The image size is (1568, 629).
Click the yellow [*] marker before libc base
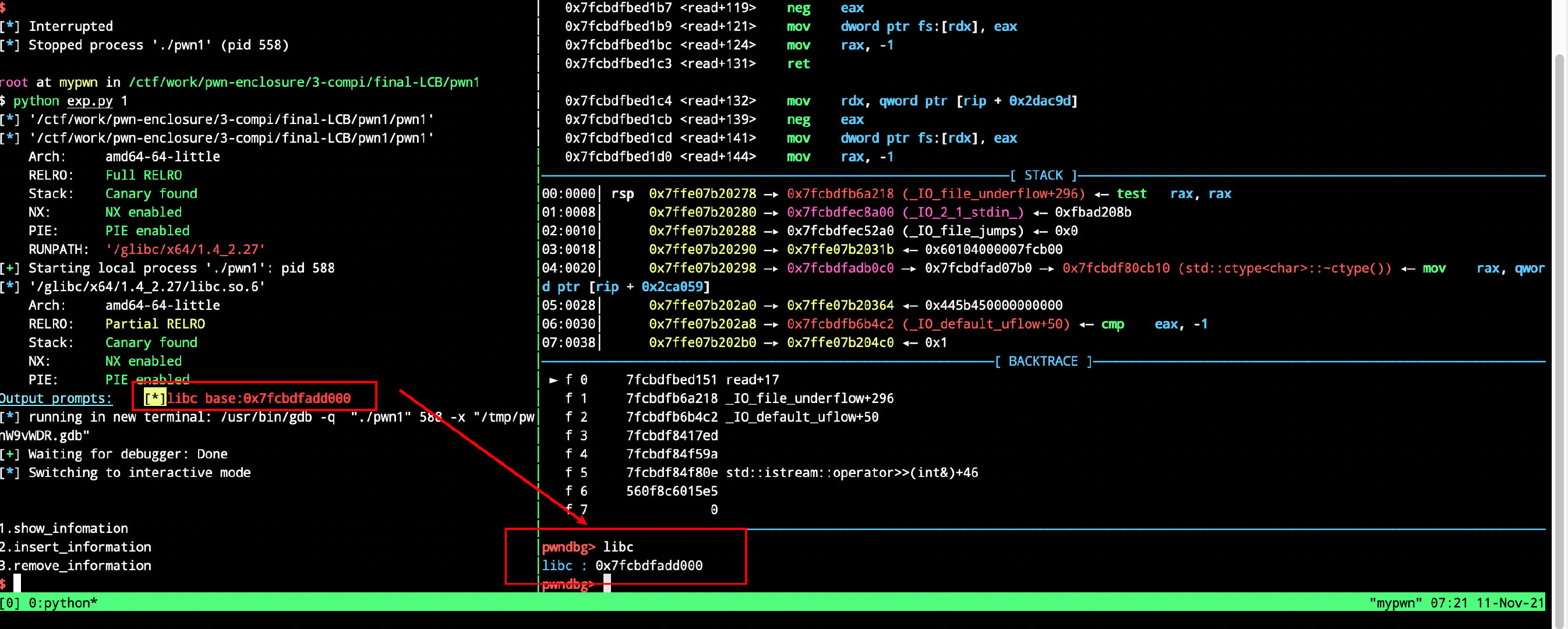tap(154, 398)
